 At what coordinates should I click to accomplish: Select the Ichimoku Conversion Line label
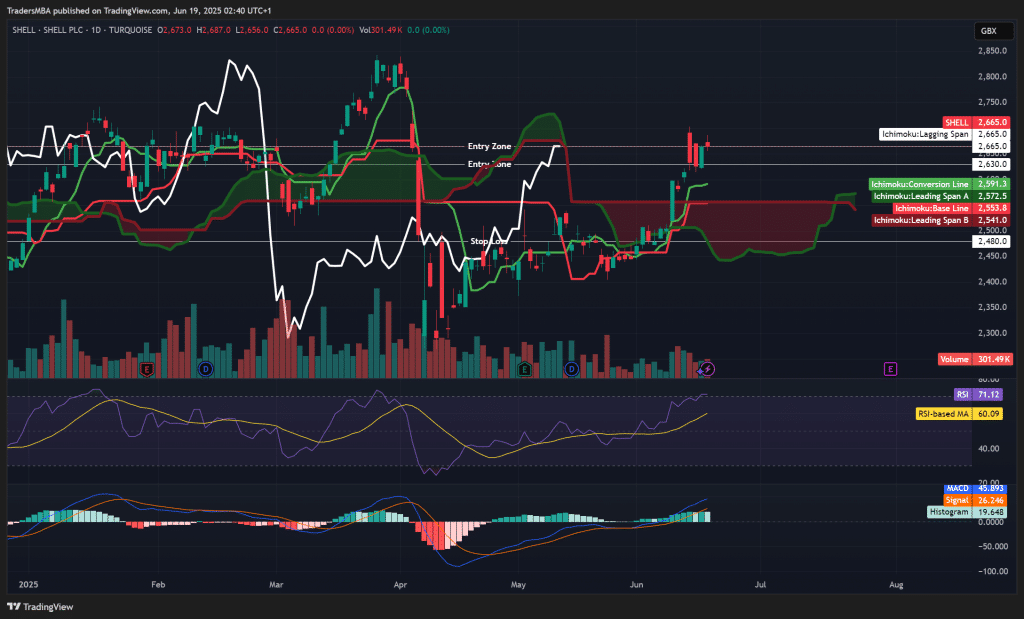coord(919,184)
